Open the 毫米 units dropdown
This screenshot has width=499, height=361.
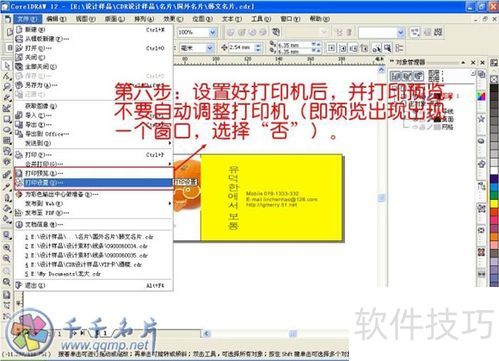point(210,48)
